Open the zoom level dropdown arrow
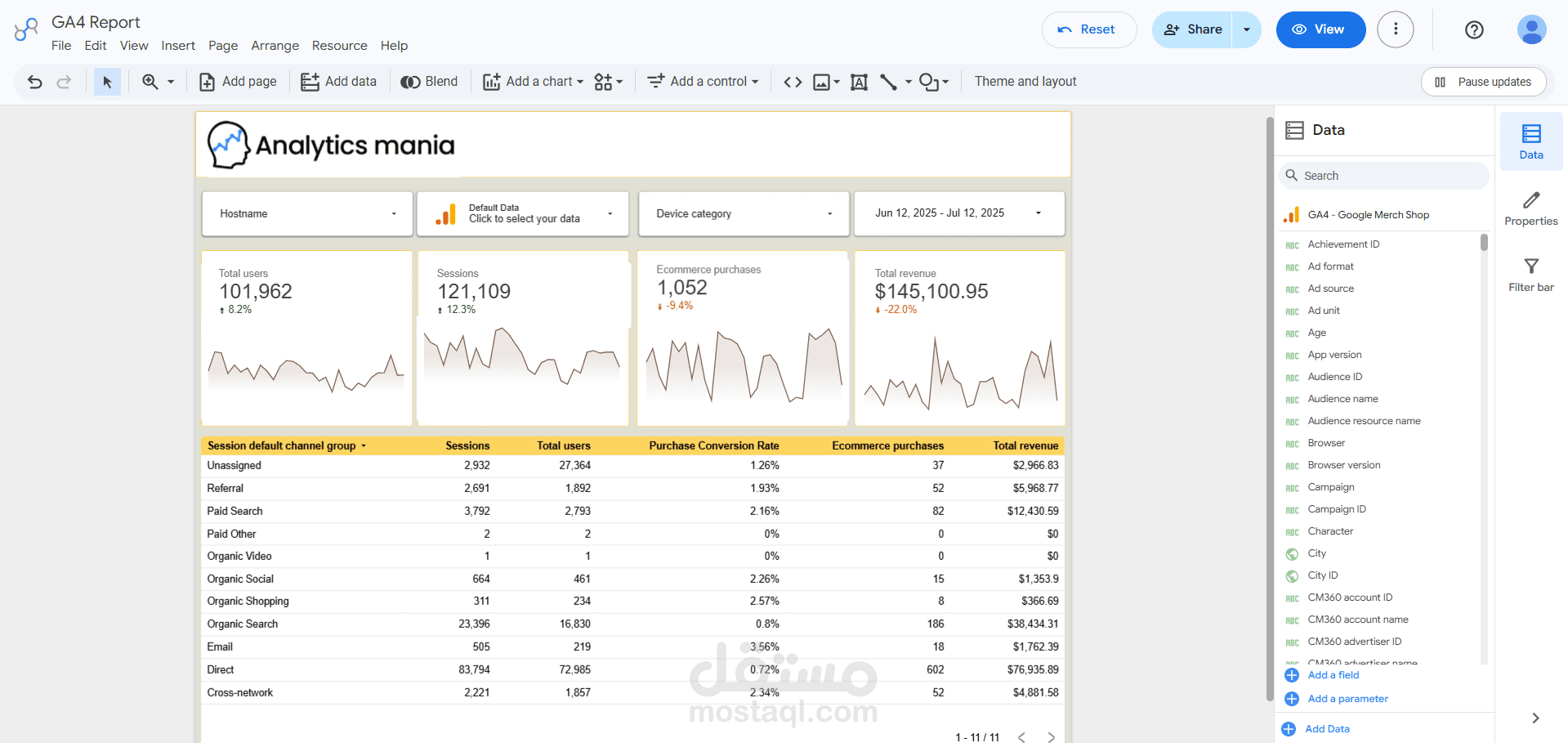The image size is (1568, 743). pyautogui.click(x=171, y=82)
